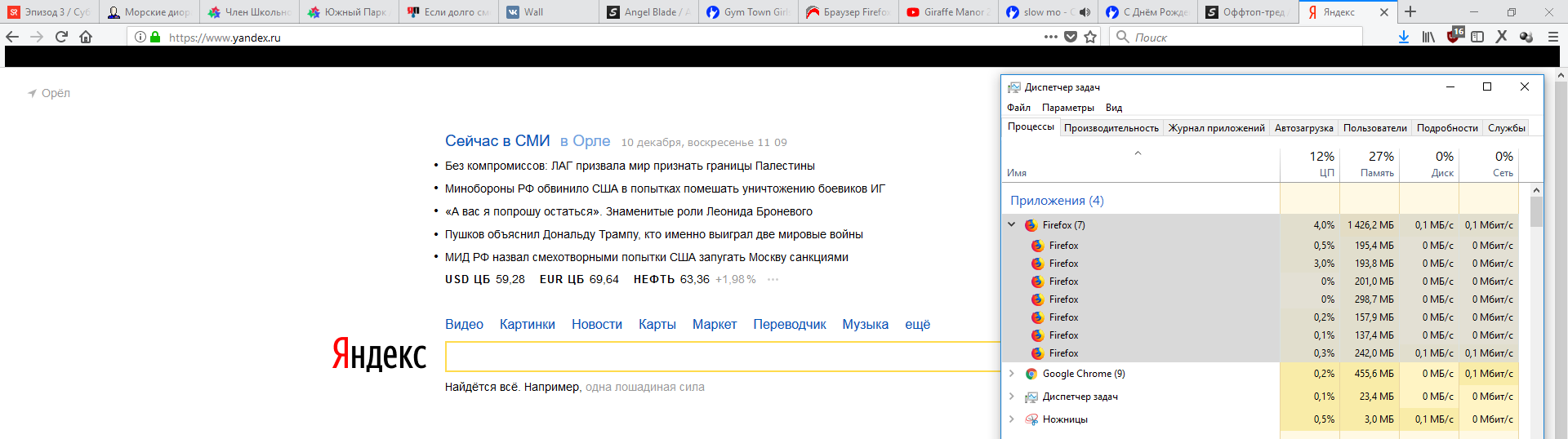Save page to Pocket
Viewport: 1568px width, 439px height.
[x=1071, y=37]
